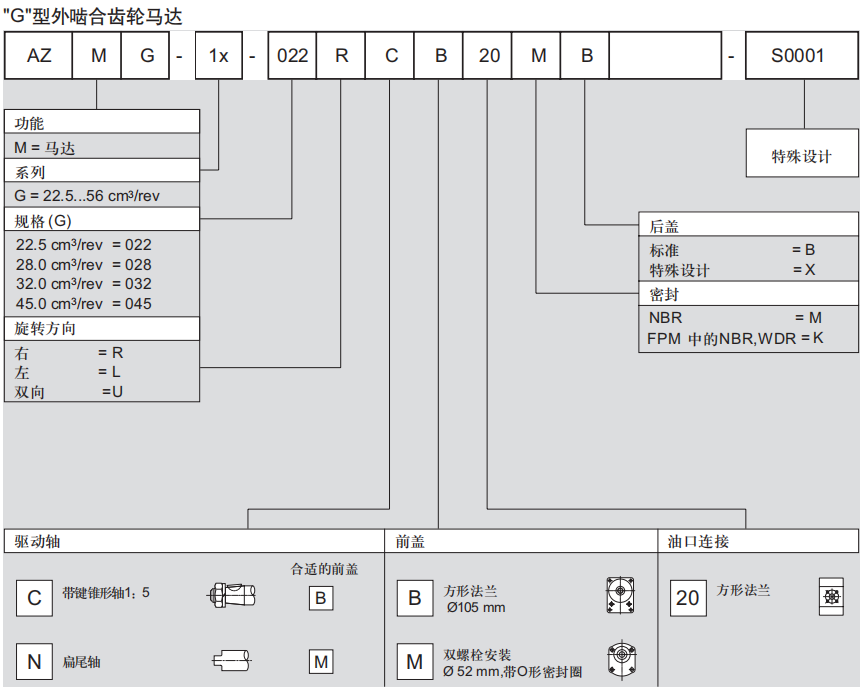Select the 20 box under 油口连接

tap(687, 598)
